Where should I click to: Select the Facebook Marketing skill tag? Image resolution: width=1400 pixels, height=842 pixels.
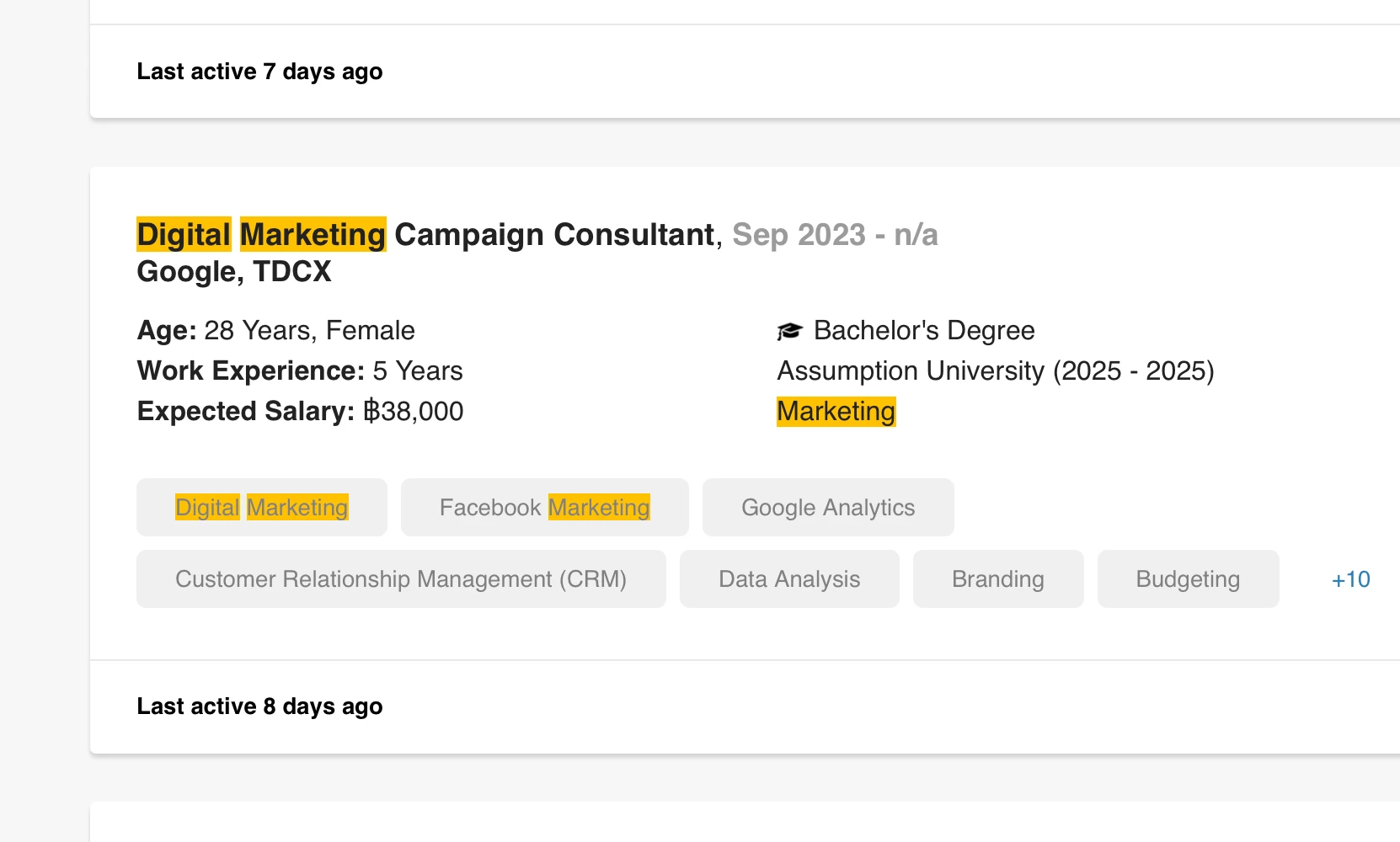(544, 508)
